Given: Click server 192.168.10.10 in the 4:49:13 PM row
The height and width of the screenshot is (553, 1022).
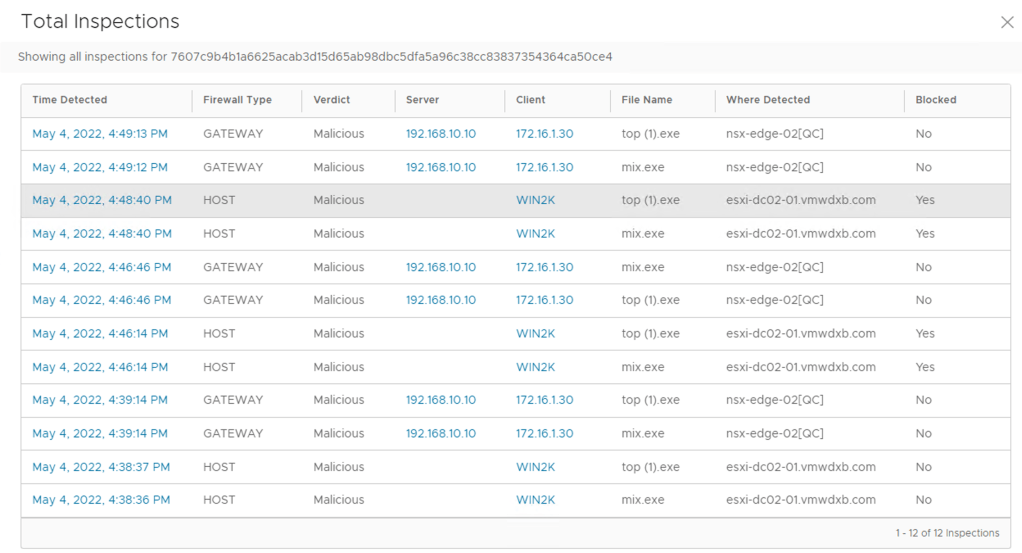Looking at the screenshot, I should click(x=441, y=134).
